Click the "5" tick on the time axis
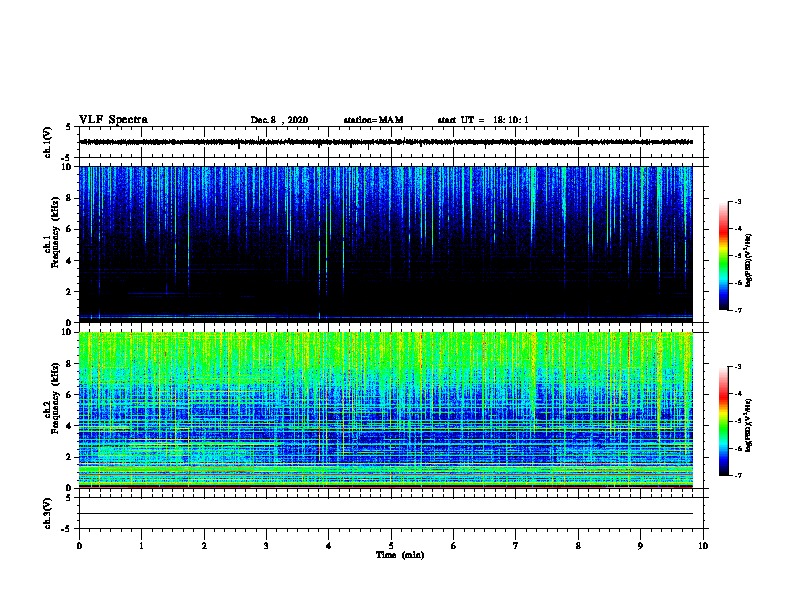 [391, 546]
